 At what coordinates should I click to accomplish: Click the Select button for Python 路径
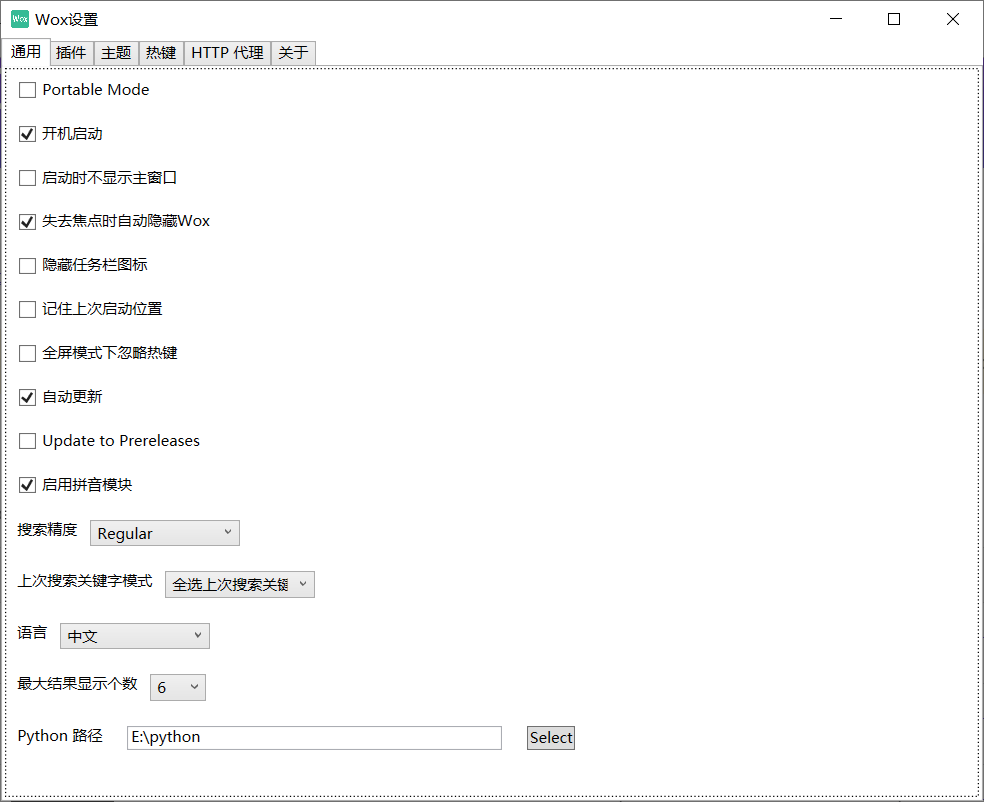click(x=550, y=737)
